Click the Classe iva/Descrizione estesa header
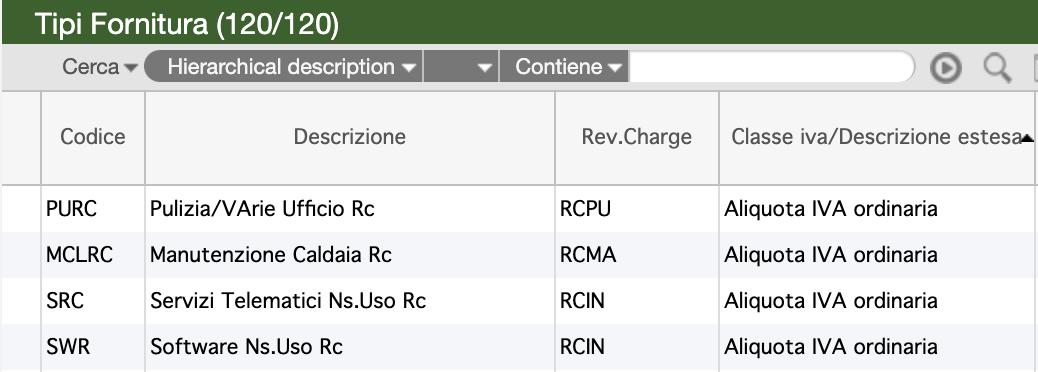 point(876,137)
